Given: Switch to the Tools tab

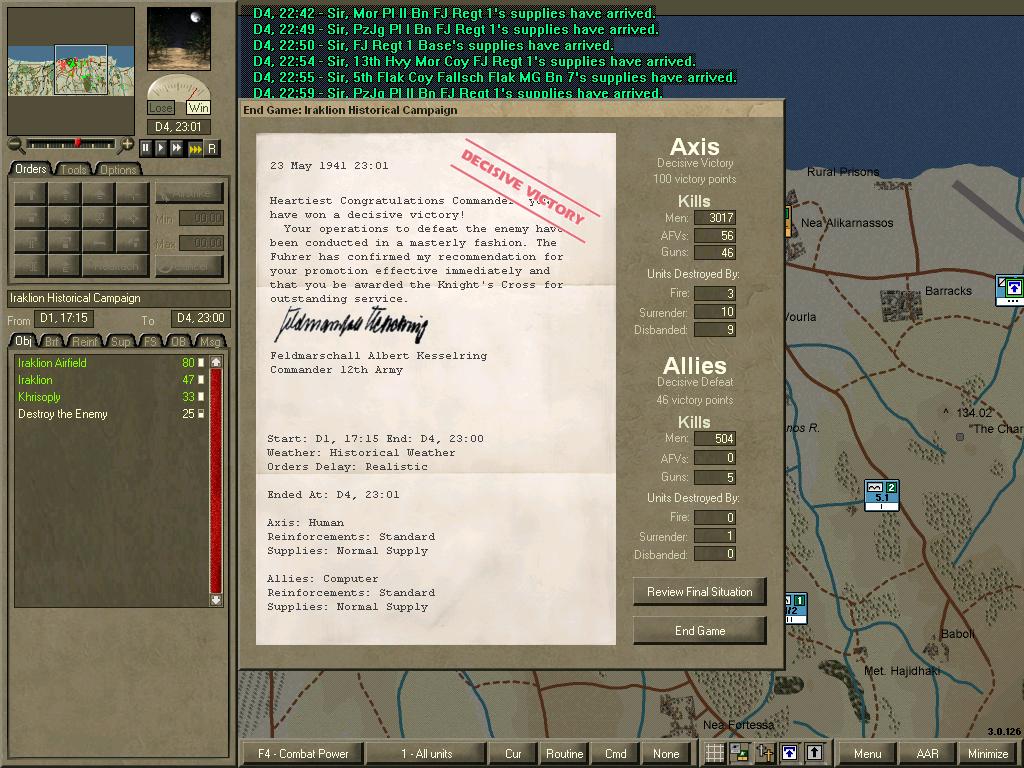Looking at the screenshot, I should (73, 169).
